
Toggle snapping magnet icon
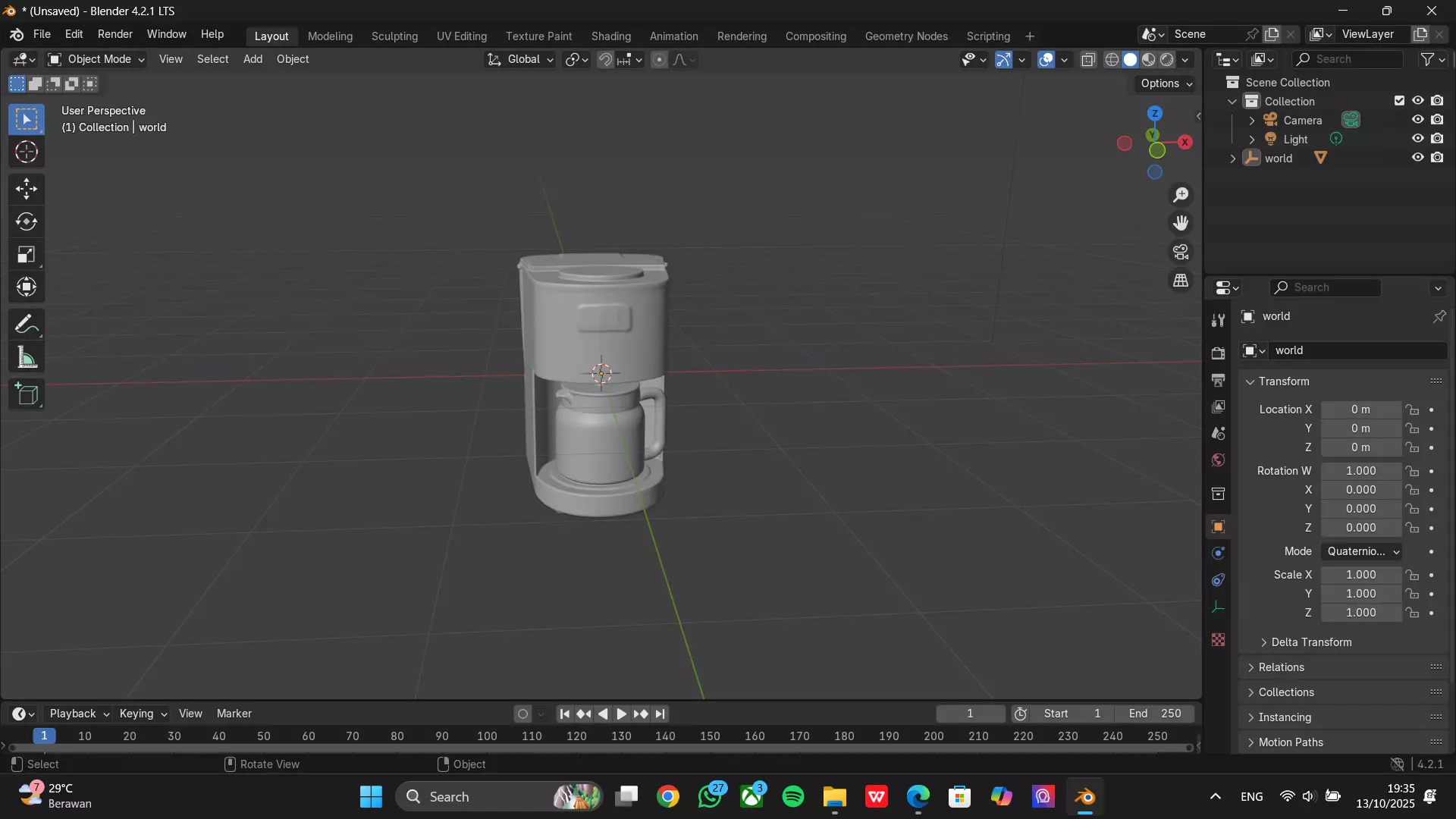click(x=605, y=59)
